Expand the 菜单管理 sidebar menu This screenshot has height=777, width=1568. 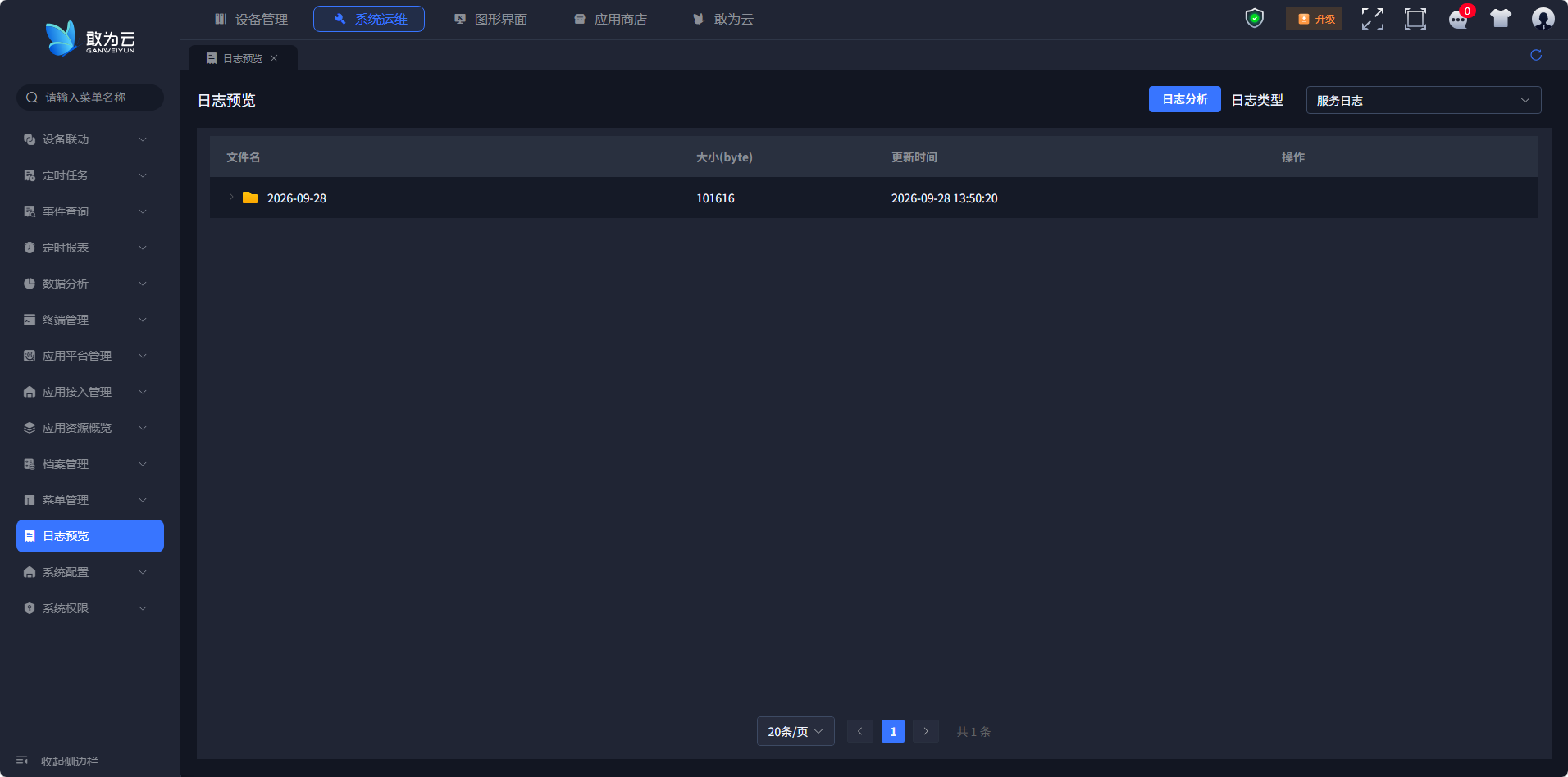90,500
